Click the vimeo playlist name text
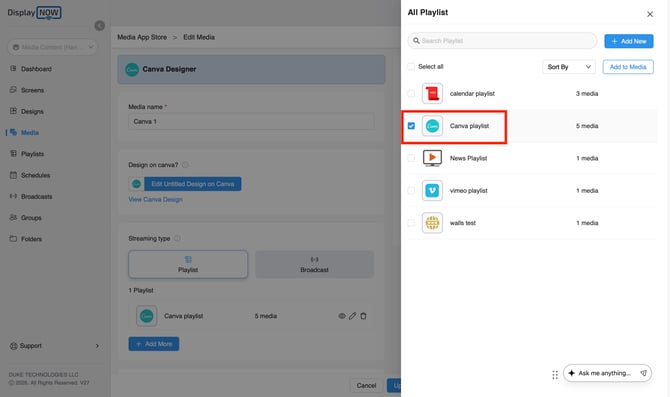Screen dimensions: 670x397 click(468, 191)
